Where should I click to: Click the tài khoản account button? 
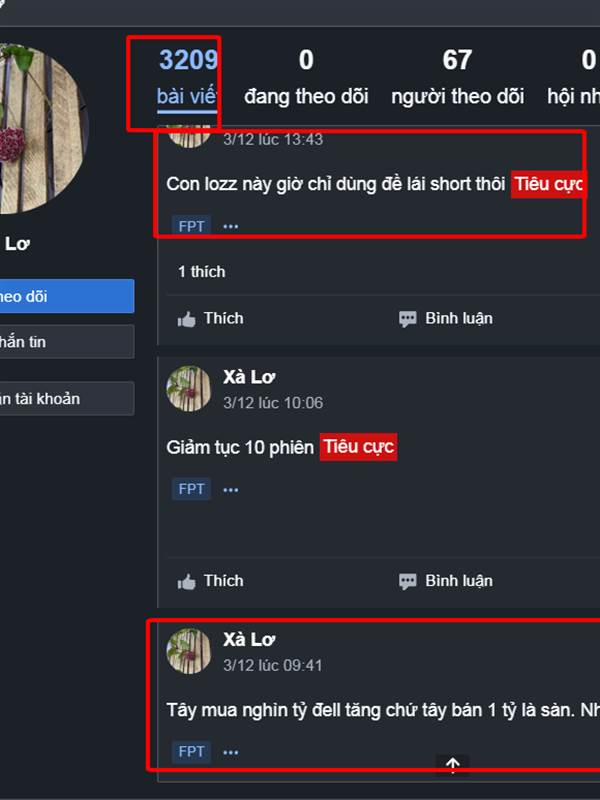point(66,398)
